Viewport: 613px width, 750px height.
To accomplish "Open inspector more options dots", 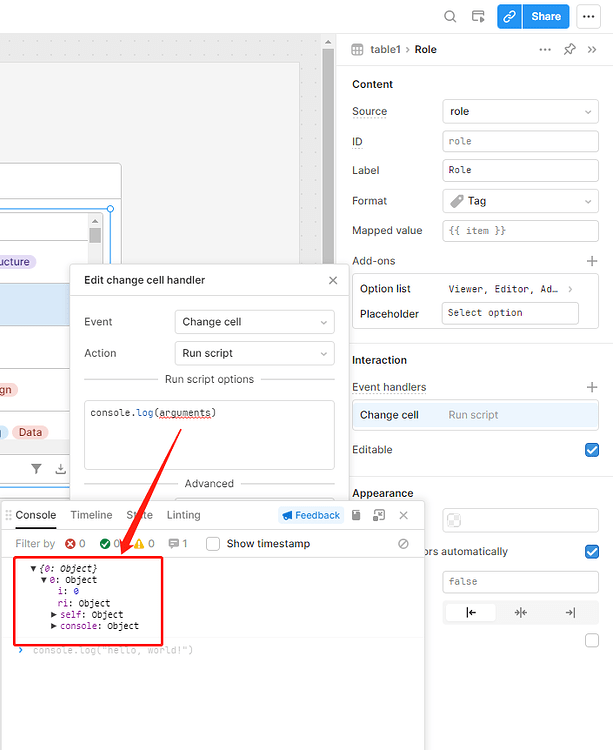I will (x=545, y=50).
